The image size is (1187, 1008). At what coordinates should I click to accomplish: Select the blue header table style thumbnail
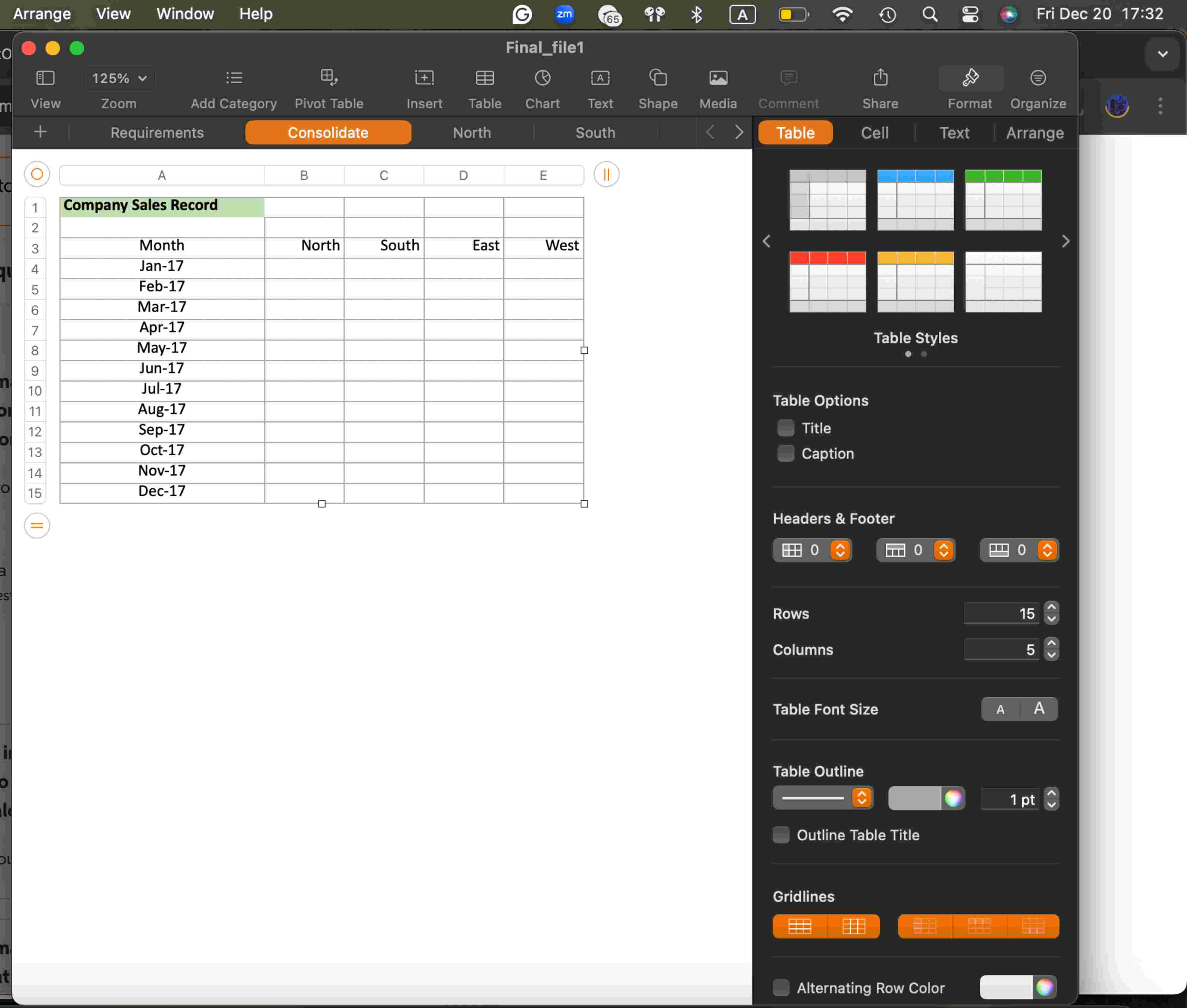point(915,200)
